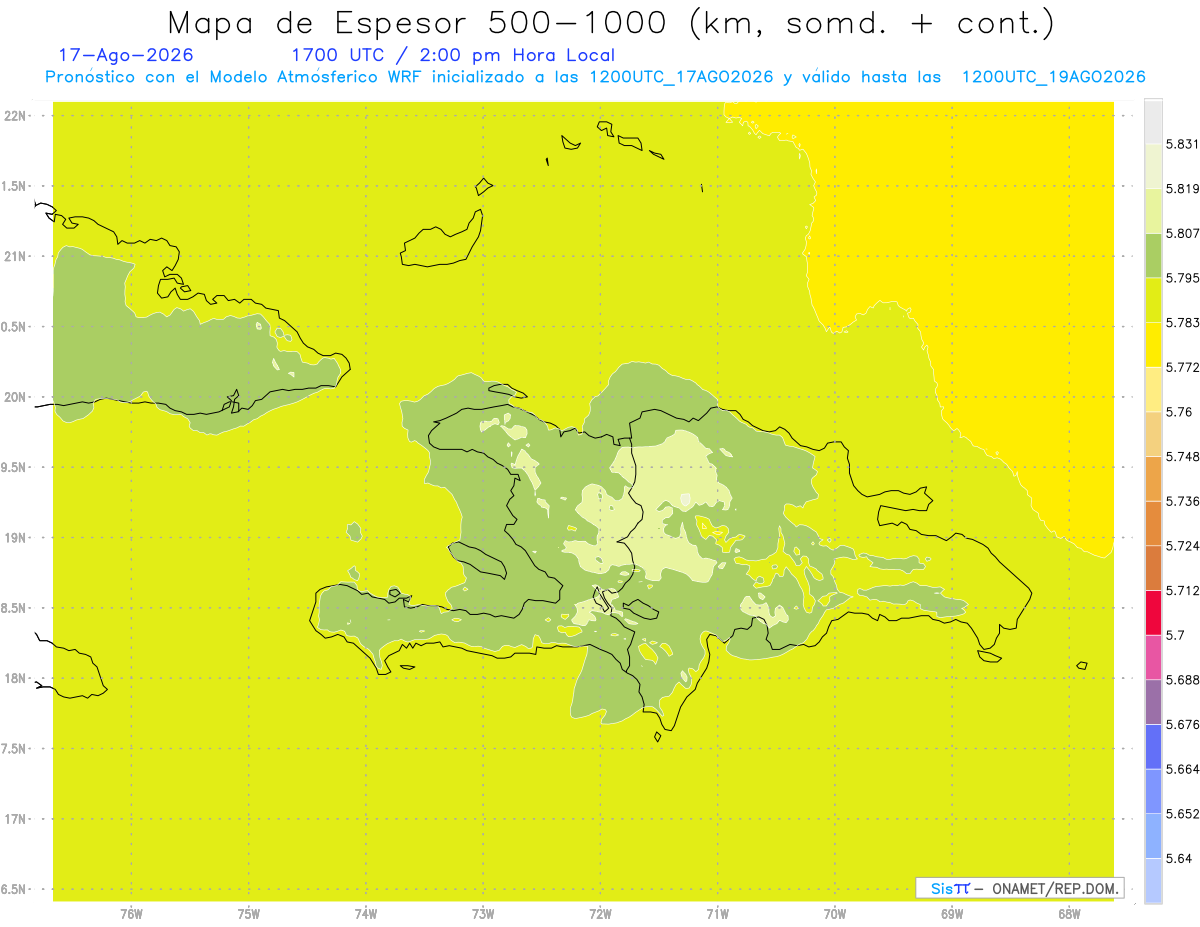1200x927 pixels.
Task: Pick the lightest blue legend swatch below 5.64
Action: coord(1153,880)
